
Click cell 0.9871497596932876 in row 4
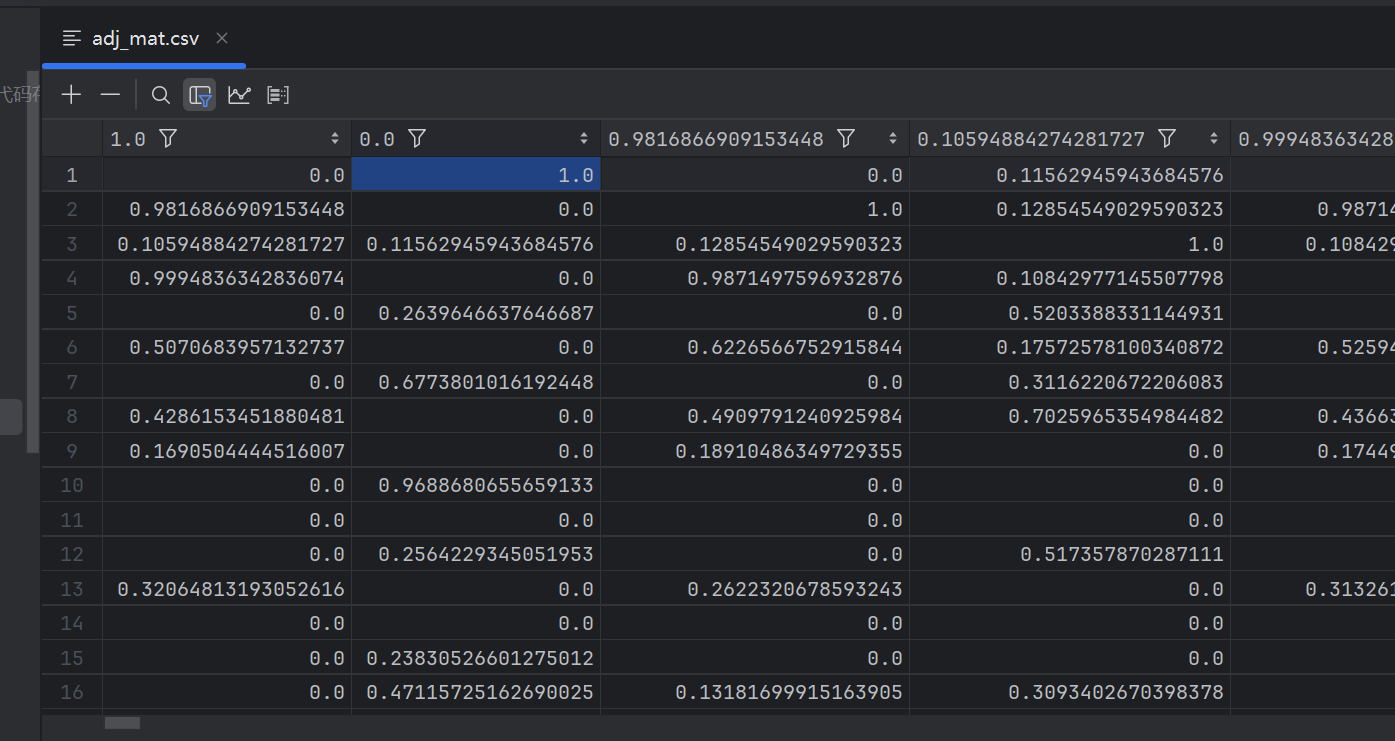[x=755, y=278]
